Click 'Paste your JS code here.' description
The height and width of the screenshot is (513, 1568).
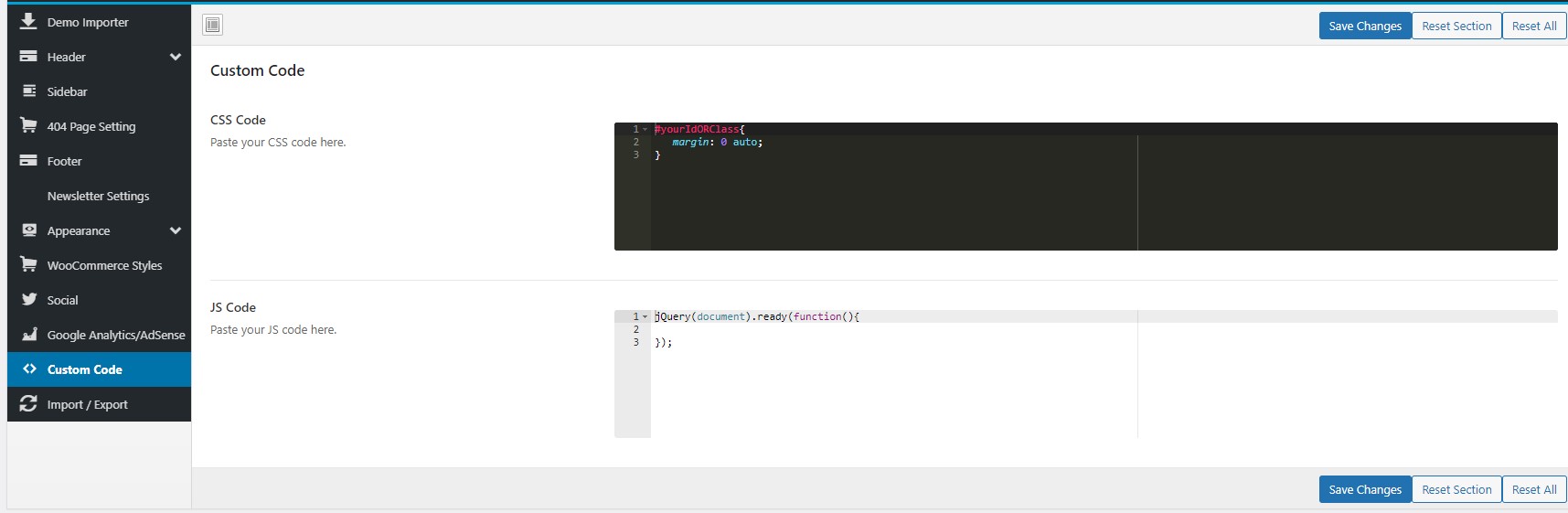273,329
